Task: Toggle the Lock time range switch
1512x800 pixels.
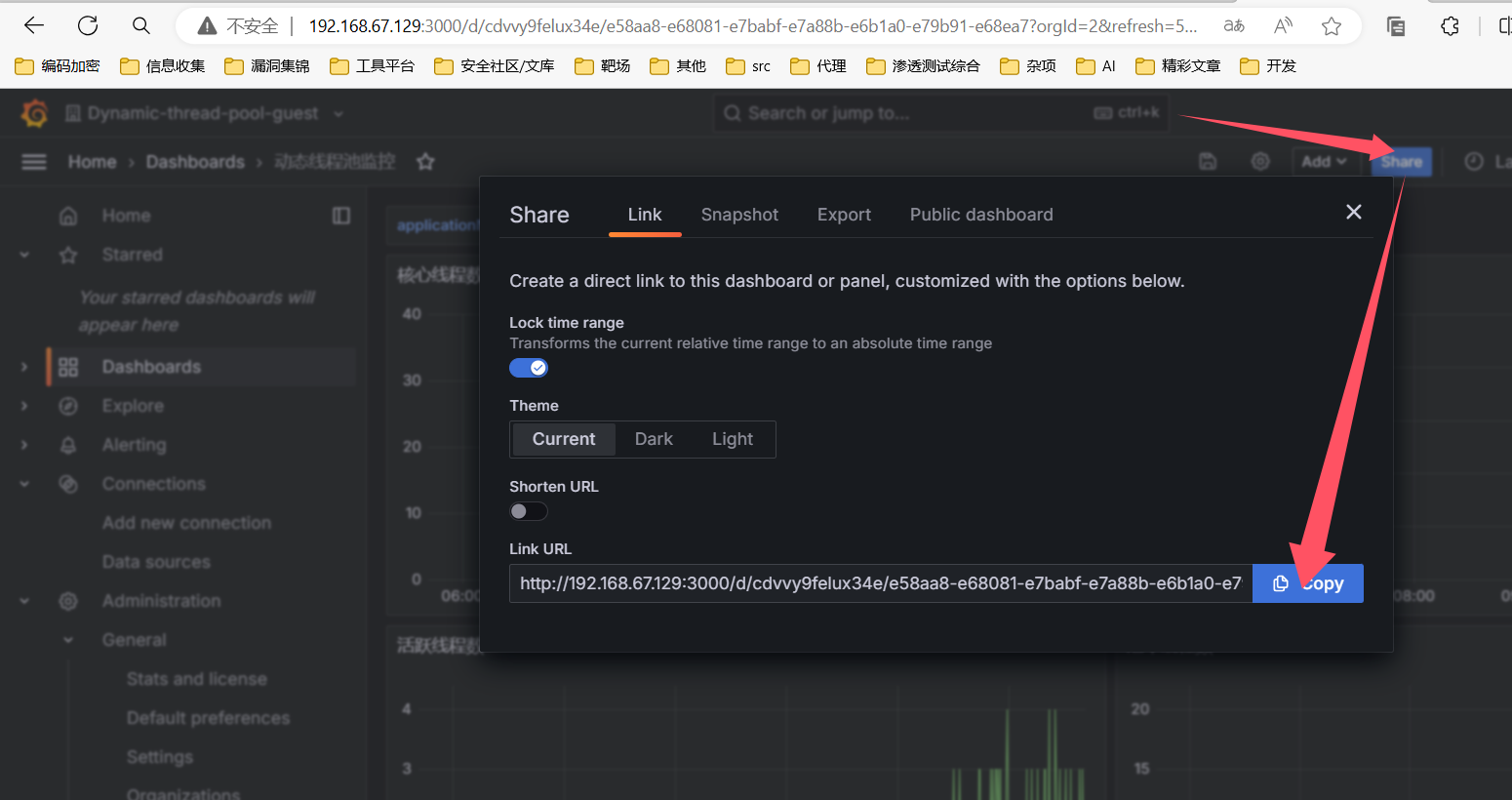Action: [x=529, y=368]
